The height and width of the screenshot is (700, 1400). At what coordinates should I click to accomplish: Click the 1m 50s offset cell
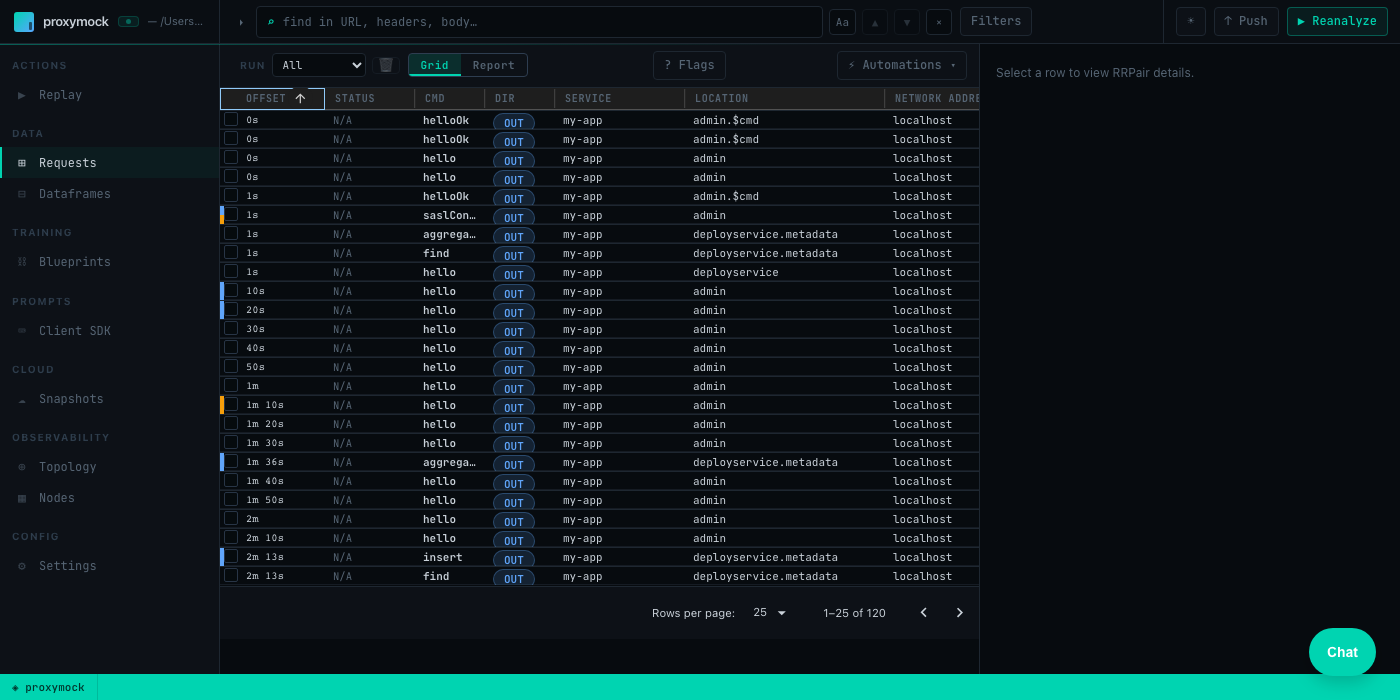(265, 500)
